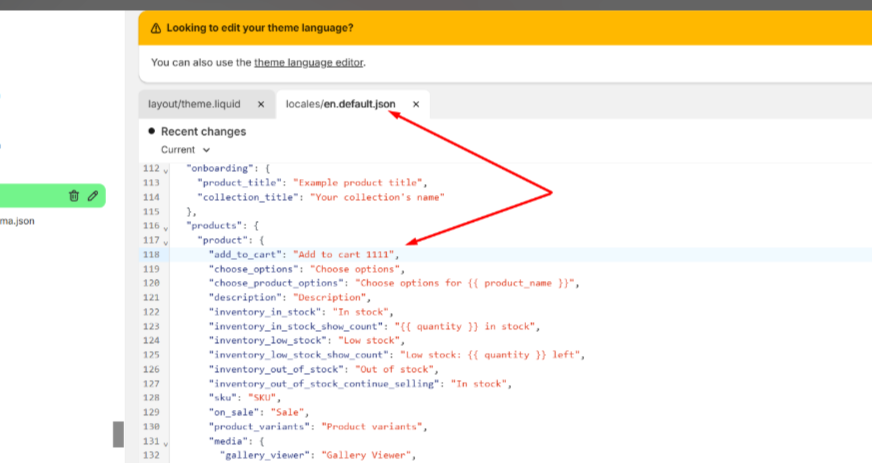Image resolution: width=872 pixels, height=463 pixels.
Task: Open the Current version dropdown
Action: [x=185, y=150]
